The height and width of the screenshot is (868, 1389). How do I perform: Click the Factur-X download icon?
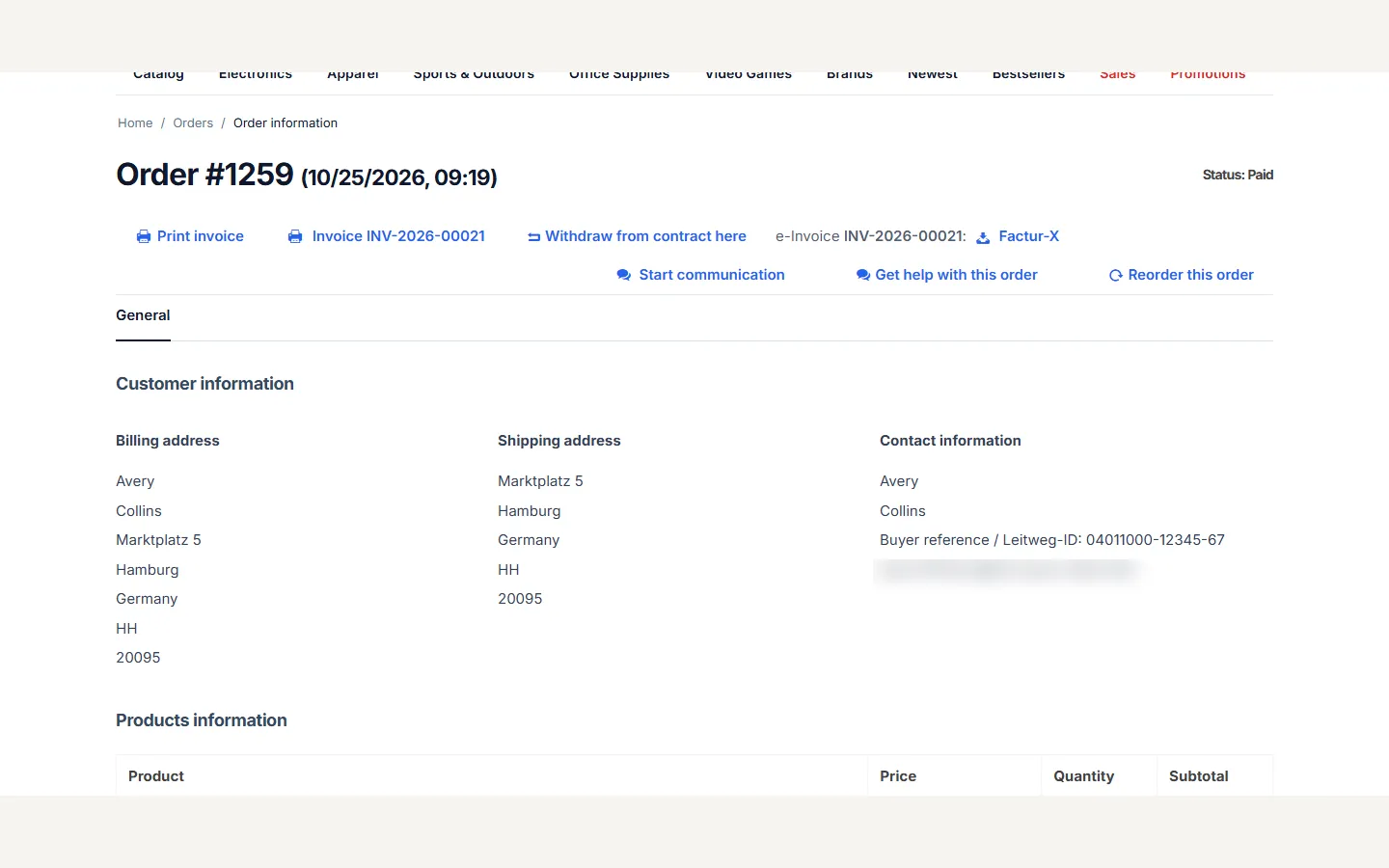tap(983, 237)
